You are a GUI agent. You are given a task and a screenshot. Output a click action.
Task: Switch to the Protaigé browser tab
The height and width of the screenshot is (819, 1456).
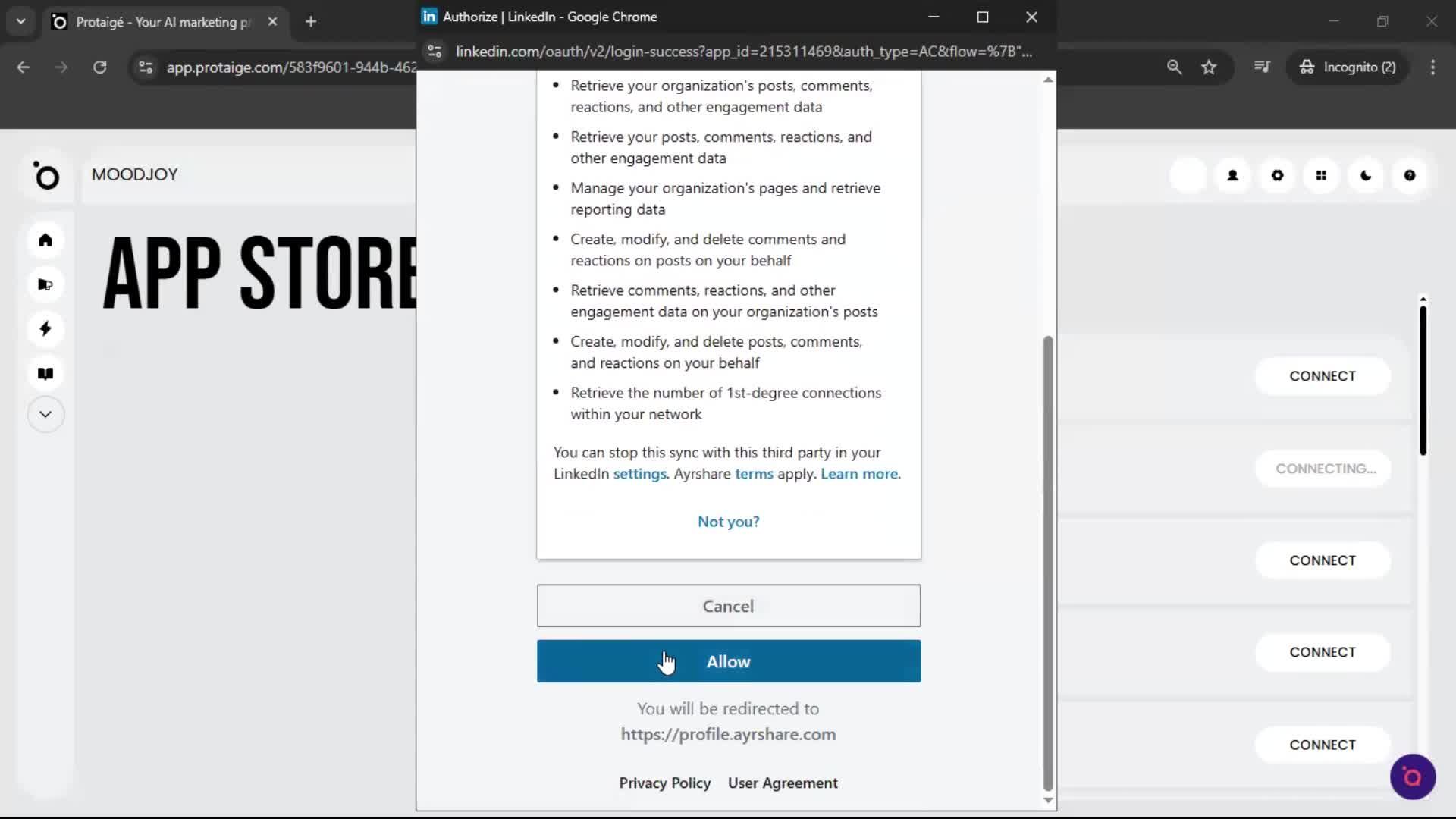point(152,21)
